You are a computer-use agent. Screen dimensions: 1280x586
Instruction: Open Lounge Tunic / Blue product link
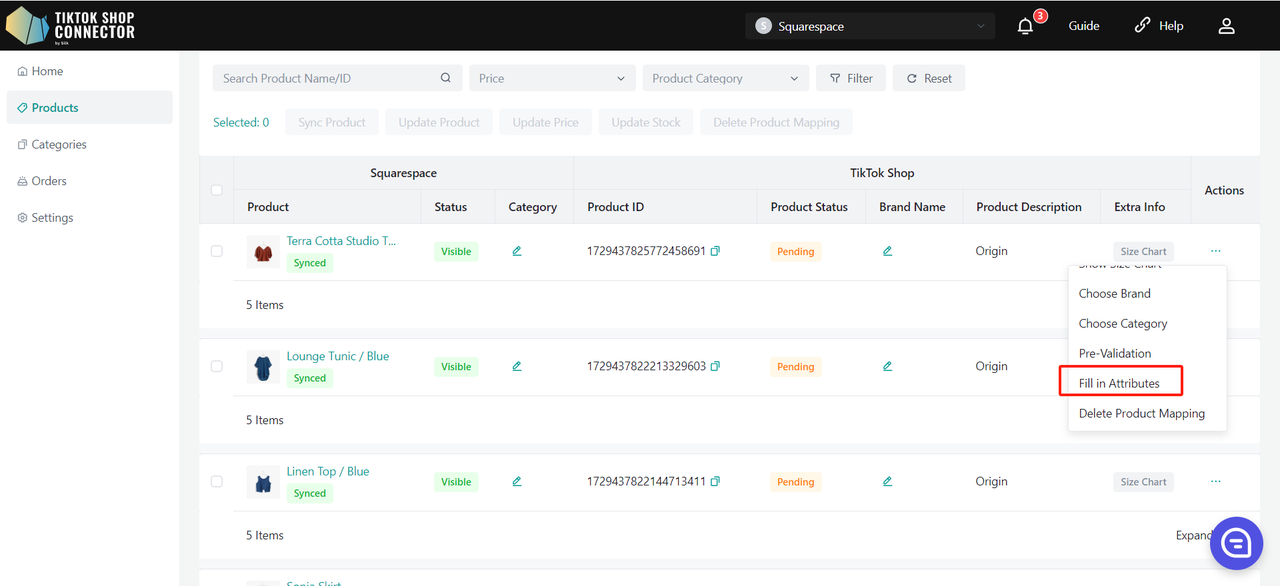[338, 356]
